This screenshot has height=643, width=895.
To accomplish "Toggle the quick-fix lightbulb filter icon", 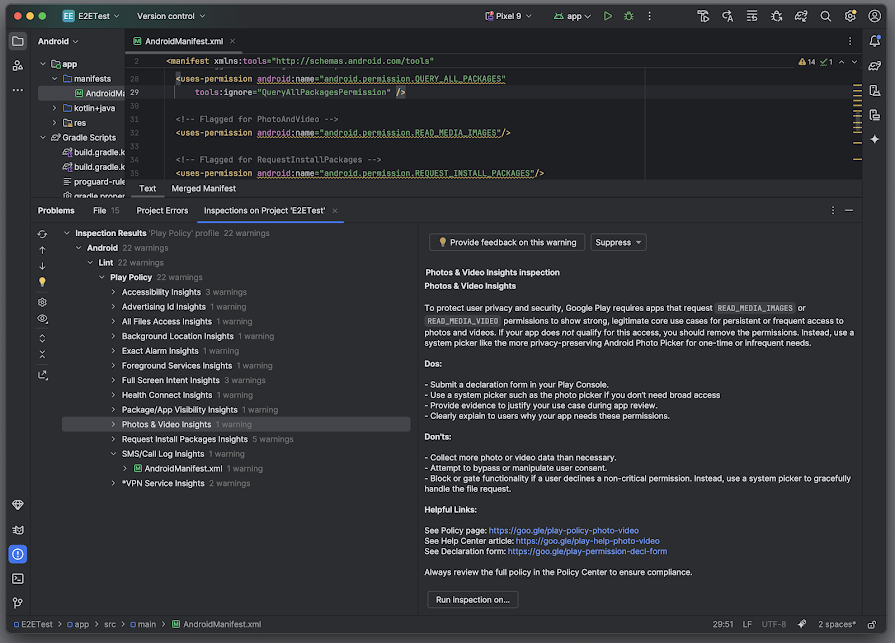I will [42, 282].
